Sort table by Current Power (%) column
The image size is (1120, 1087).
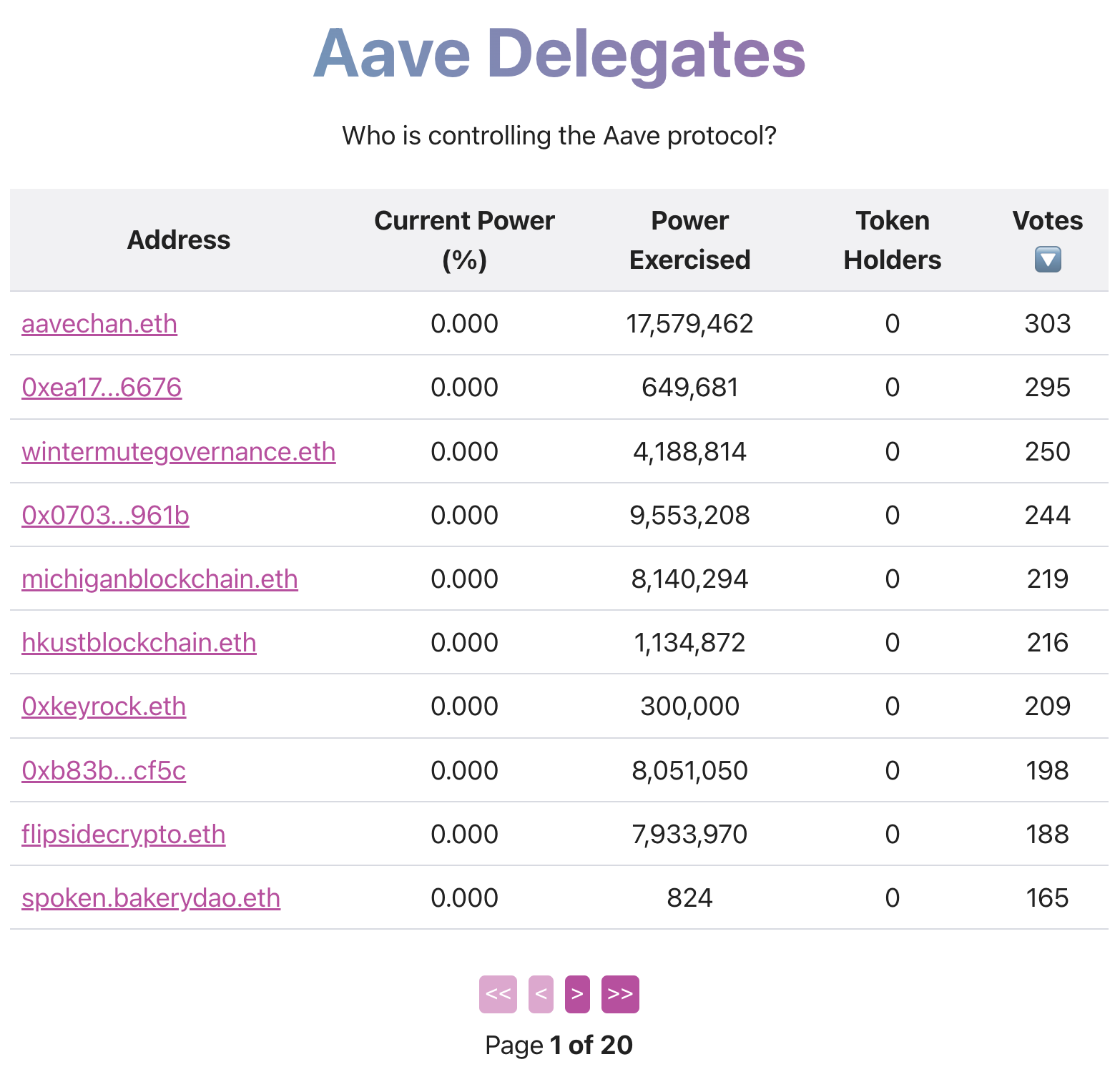pyautogui.click(x=464, y=240)
